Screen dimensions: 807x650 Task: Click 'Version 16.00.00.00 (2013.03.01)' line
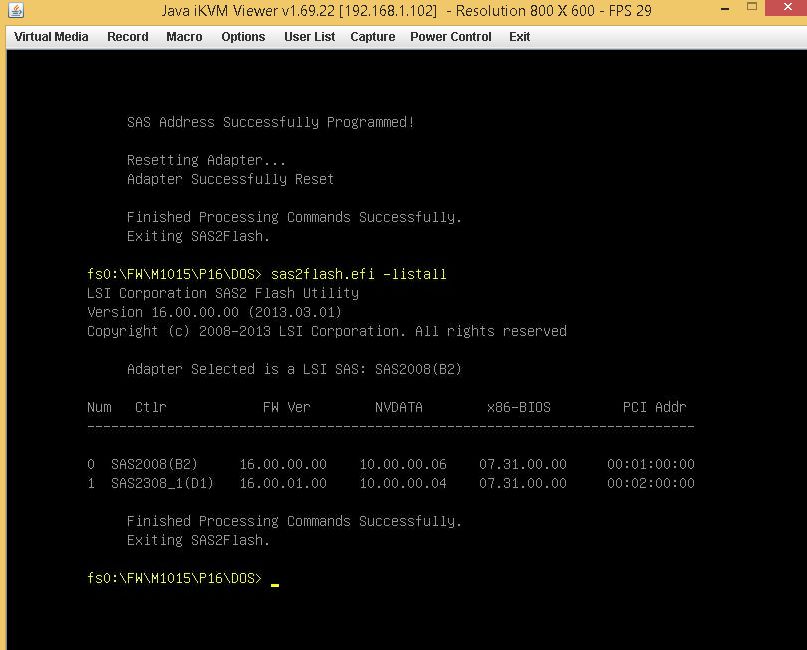(x=215, y=312)
